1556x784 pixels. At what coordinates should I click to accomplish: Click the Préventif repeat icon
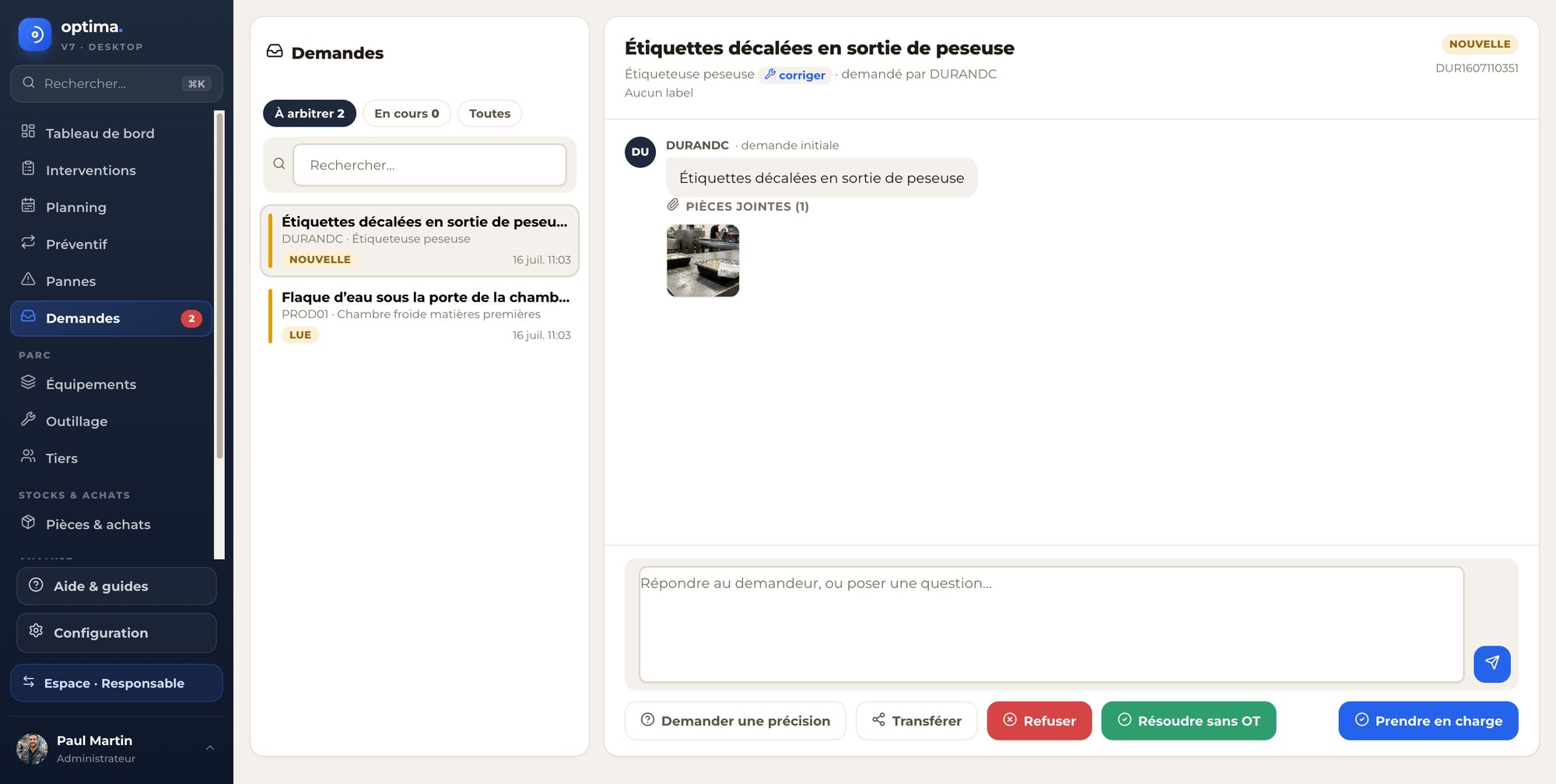coord(28,242)
